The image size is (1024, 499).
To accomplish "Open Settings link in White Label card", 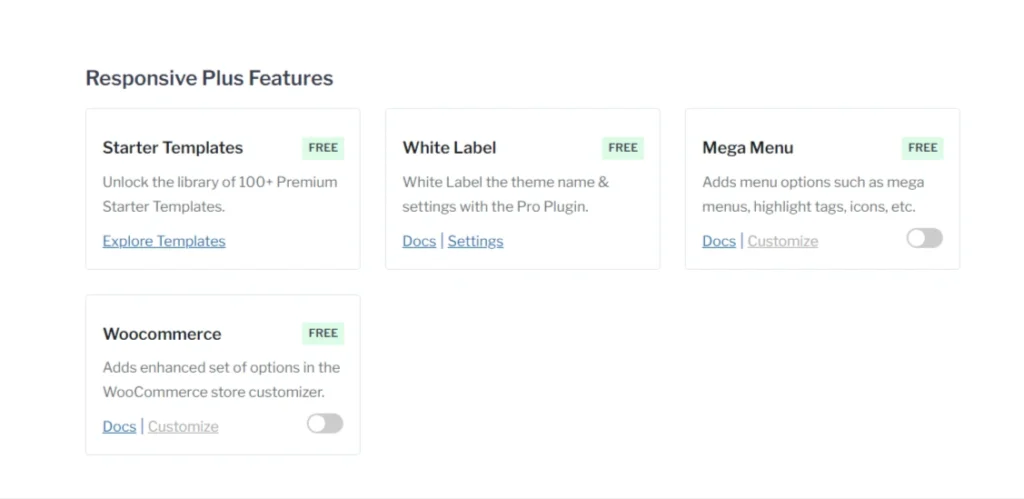I will (475, 241).
